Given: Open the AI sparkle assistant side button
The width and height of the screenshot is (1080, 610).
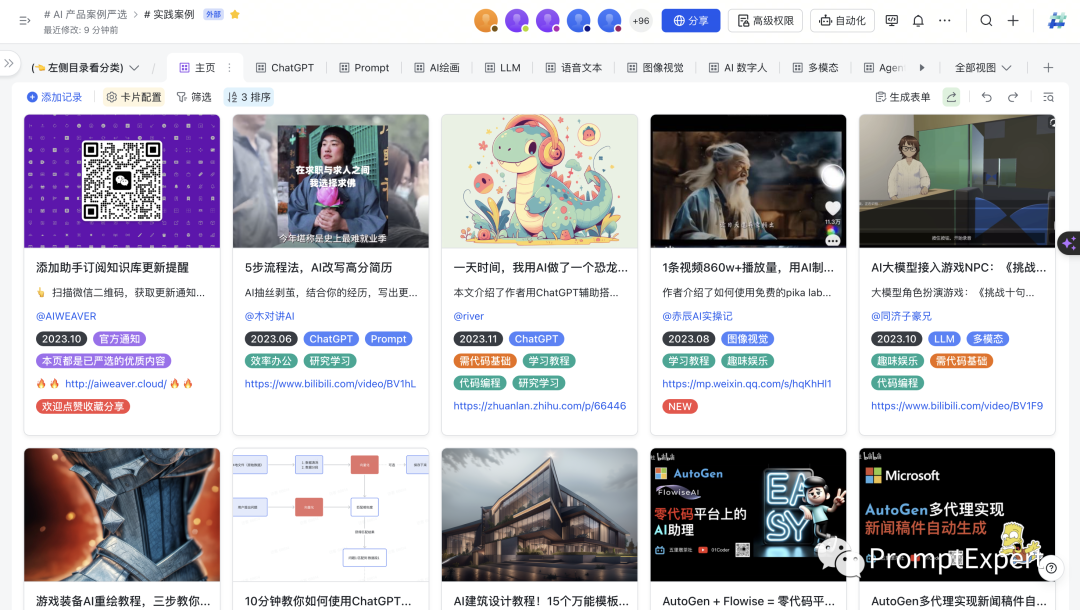Looking at the screenshot, I should (x=1068, y=243).
